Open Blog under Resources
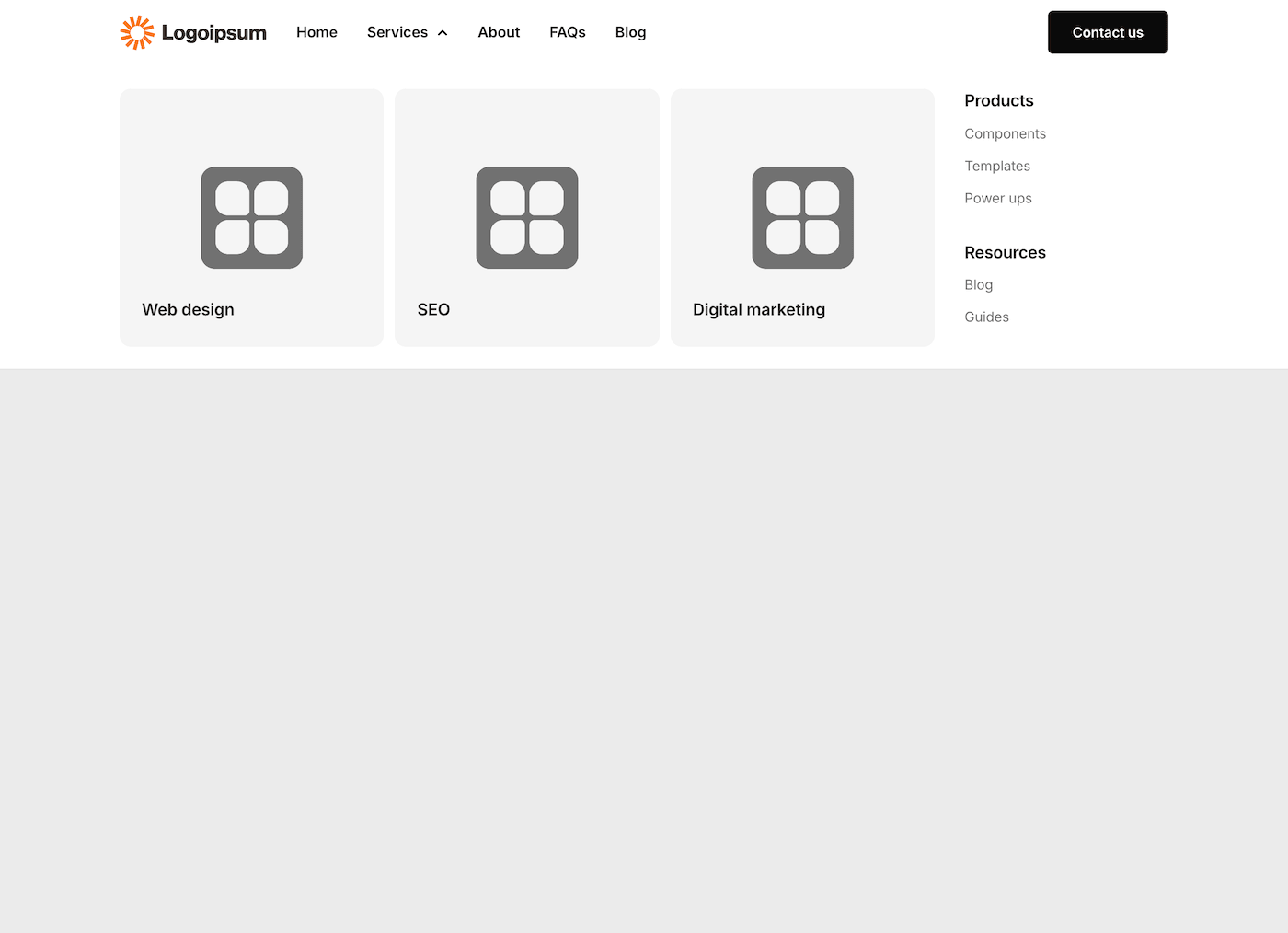The width and height of the screenshot is (1288, 933). click(978, 284)
